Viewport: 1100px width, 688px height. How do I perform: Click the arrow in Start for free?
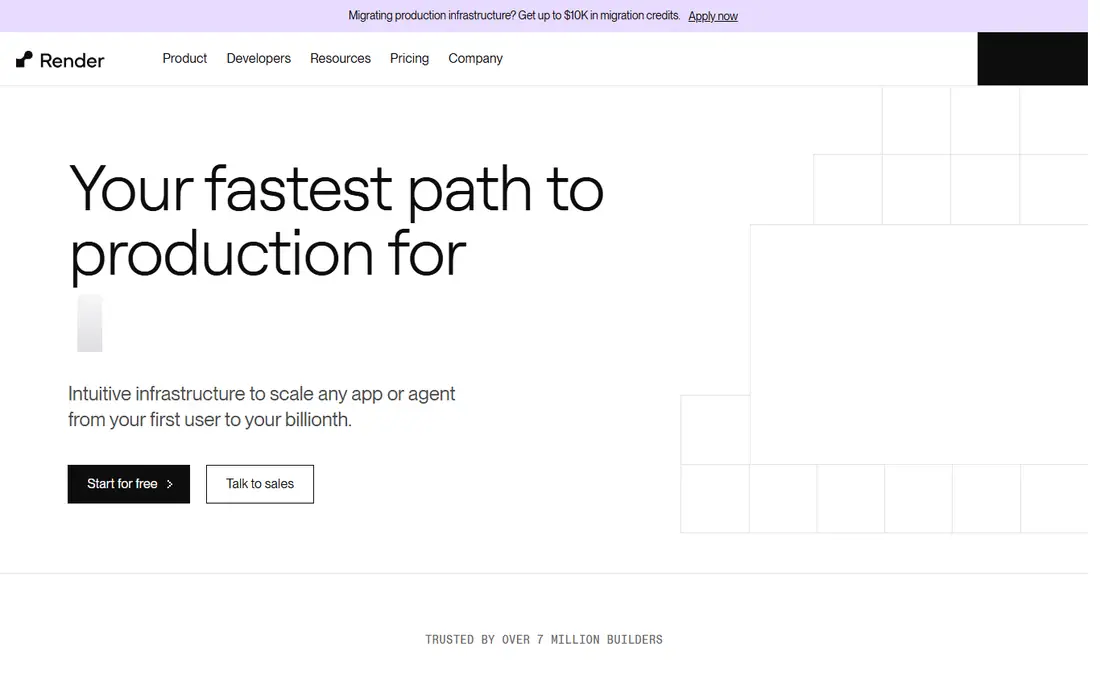click(x=170, y=484)
